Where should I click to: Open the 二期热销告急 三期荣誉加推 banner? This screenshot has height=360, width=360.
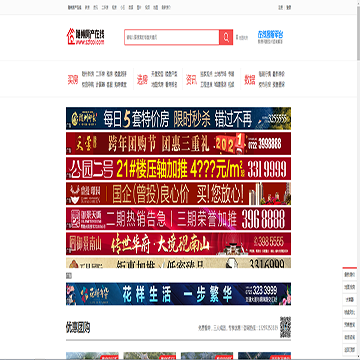pyautogui.click(x=178, y=219)
